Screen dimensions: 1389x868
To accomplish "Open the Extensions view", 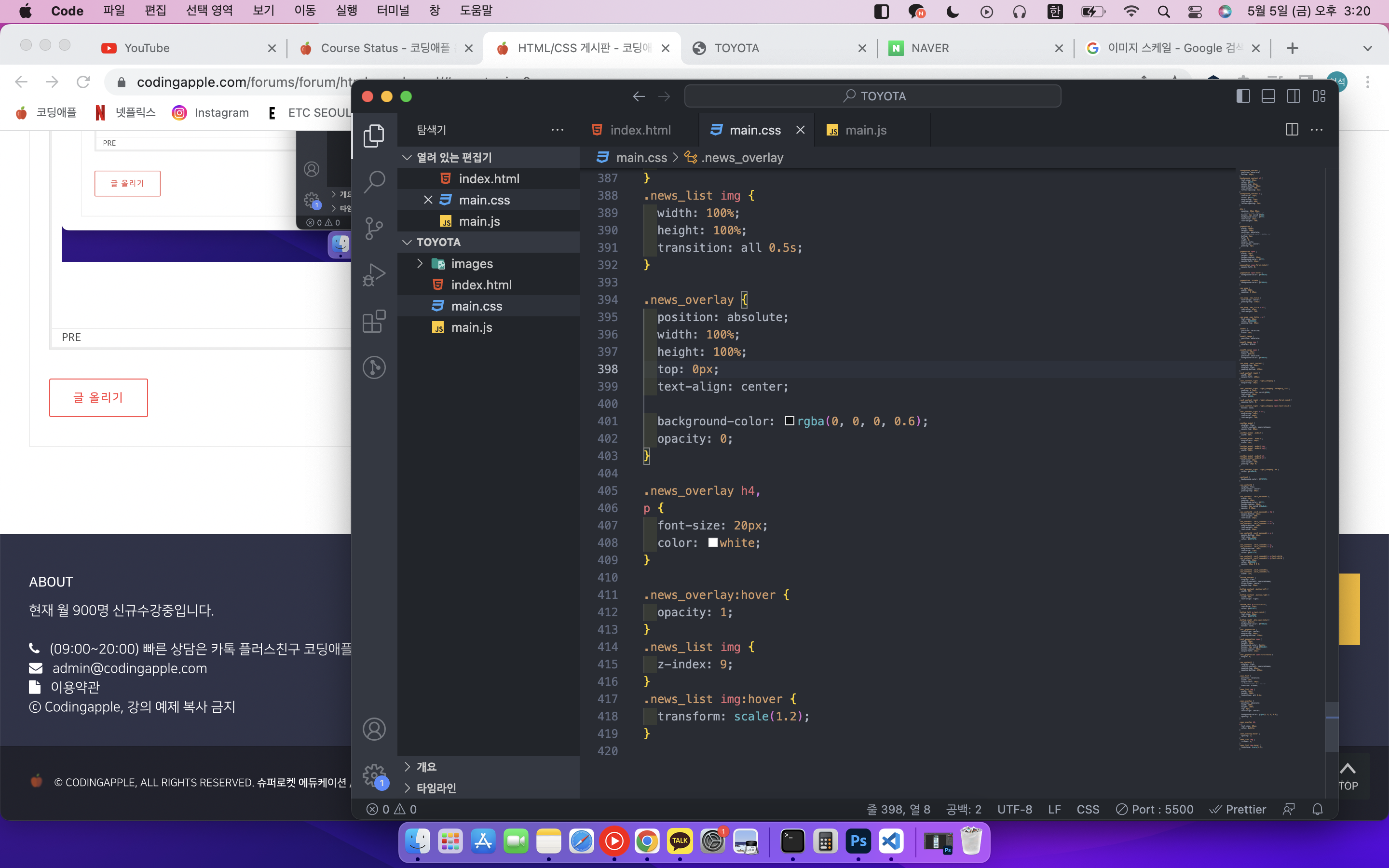I will pos(374,322).
